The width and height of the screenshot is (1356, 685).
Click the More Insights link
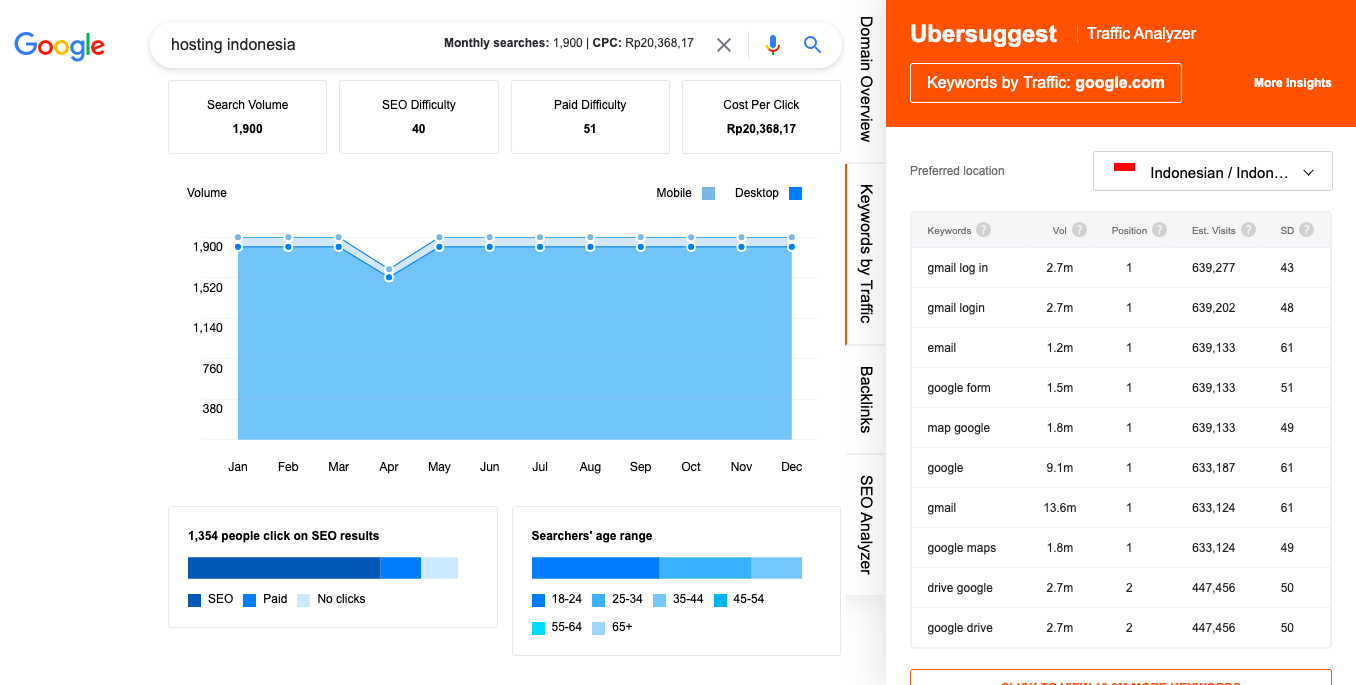(1292, 83)
